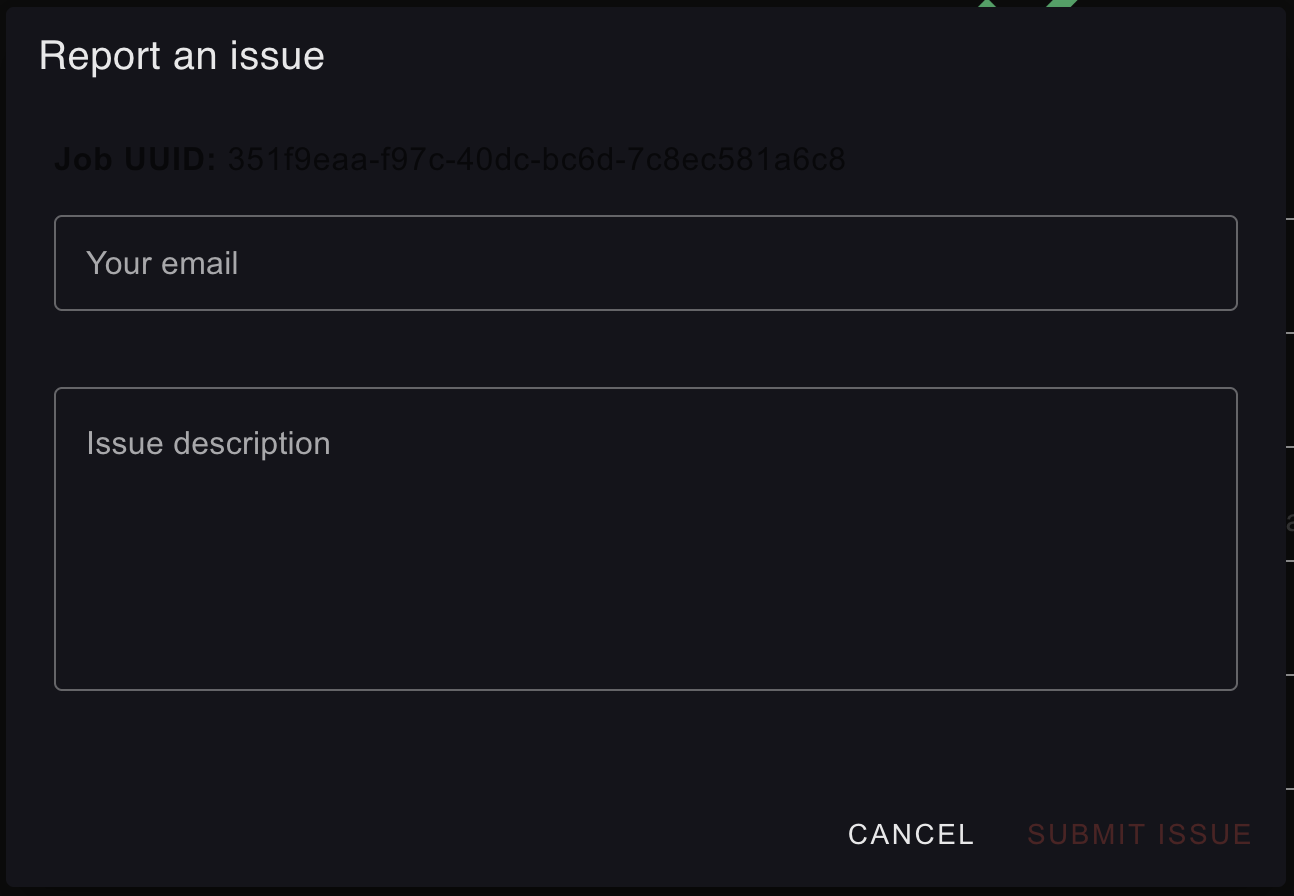Select the Job UUID value text
The height and width of the screenshot is (896, 1294).
point(536,158)
